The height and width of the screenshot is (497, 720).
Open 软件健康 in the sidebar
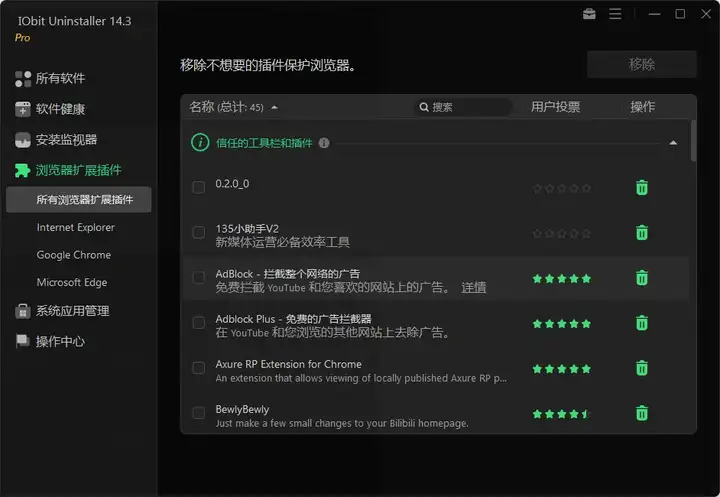(x=60, y=109)
